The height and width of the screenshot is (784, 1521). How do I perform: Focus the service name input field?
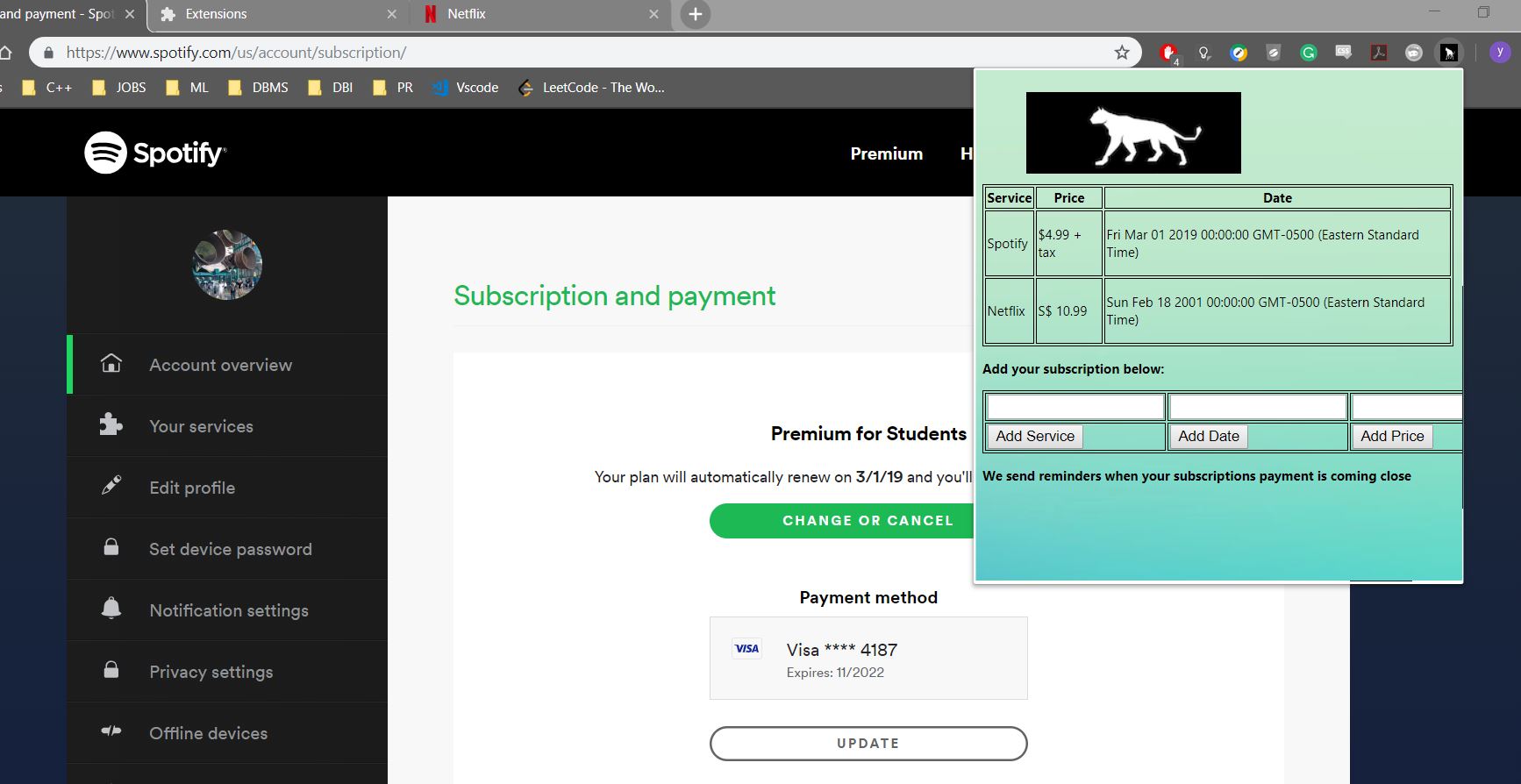(1075, 407)
